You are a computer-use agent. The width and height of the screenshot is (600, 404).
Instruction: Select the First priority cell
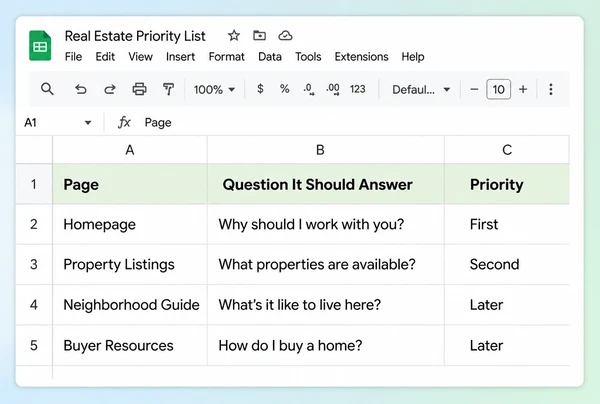tap(507, 224)
